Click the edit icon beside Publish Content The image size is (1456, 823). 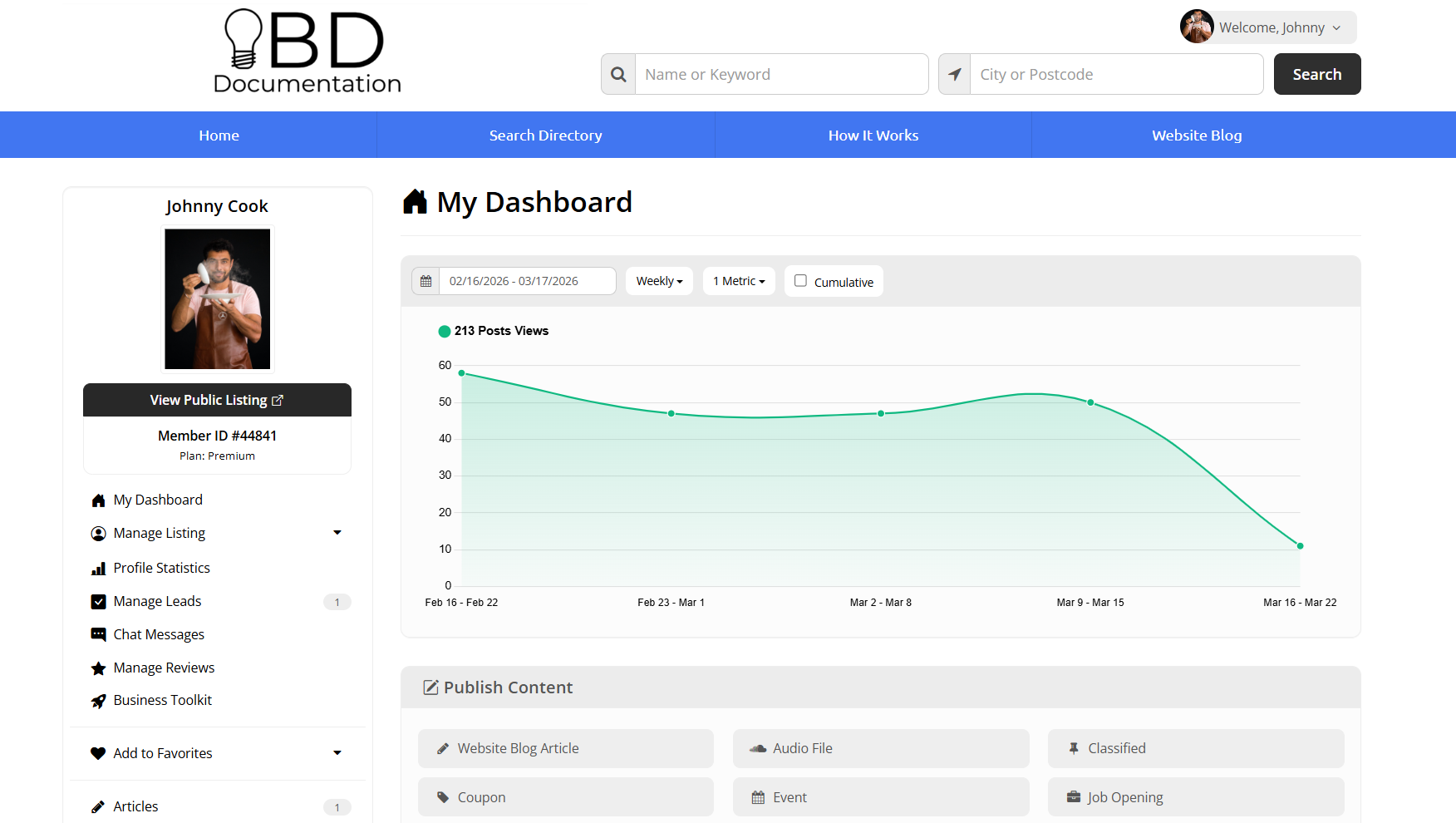coord(430,687)
